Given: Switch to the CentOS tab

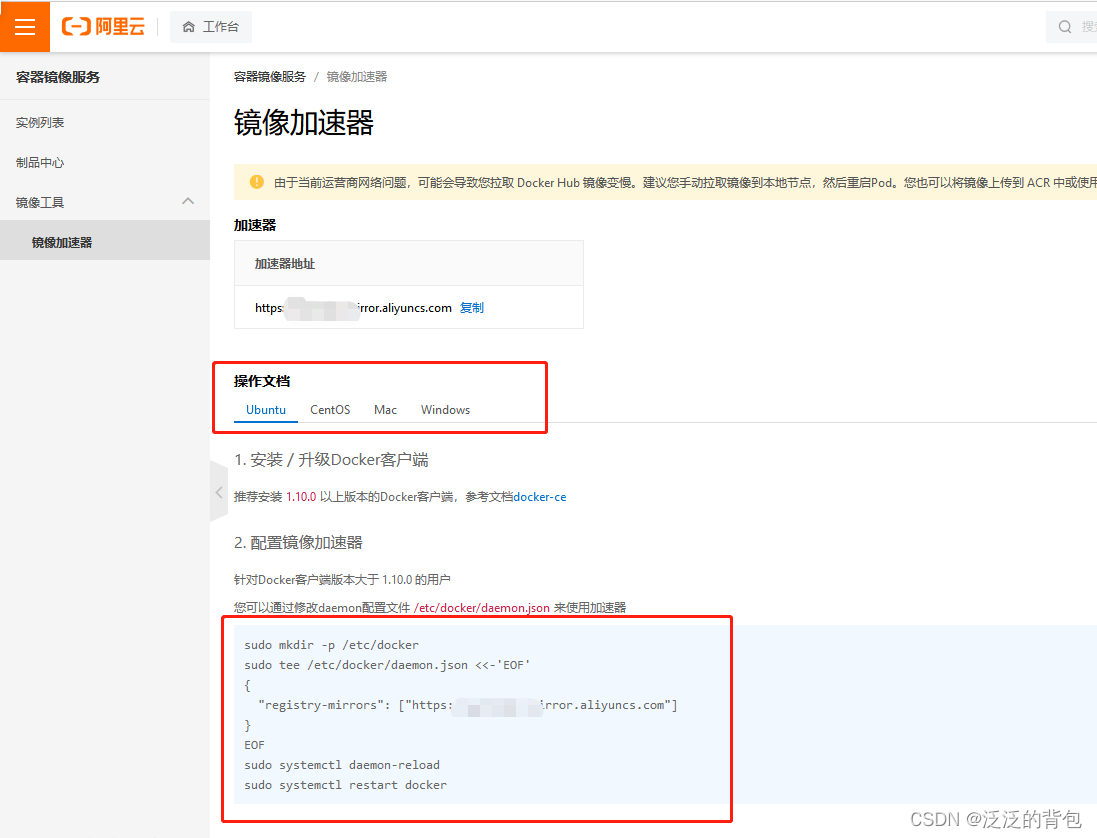Looking at the screenshot, I should point(330,409).
